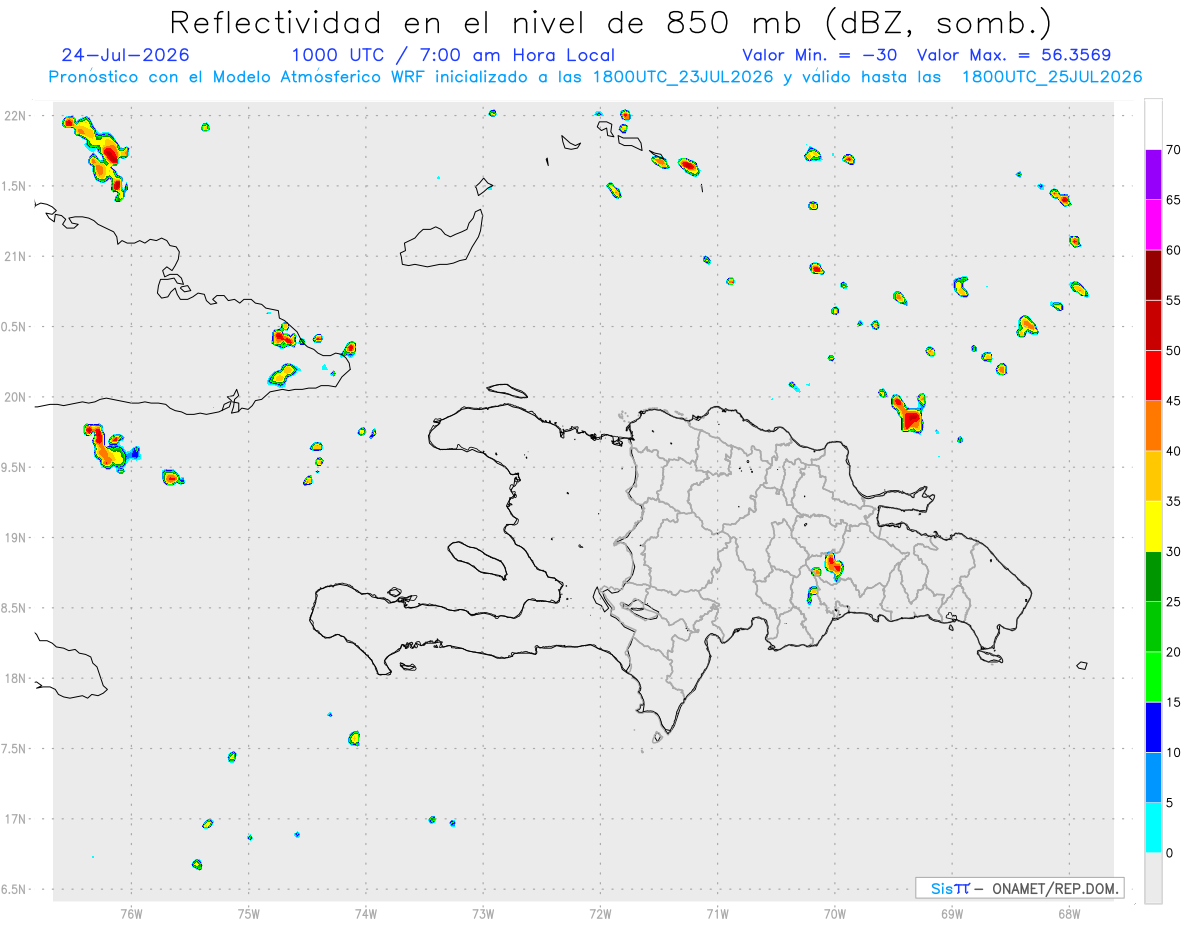
Task: Click the colorbar label '5'
Action: 1170,803
